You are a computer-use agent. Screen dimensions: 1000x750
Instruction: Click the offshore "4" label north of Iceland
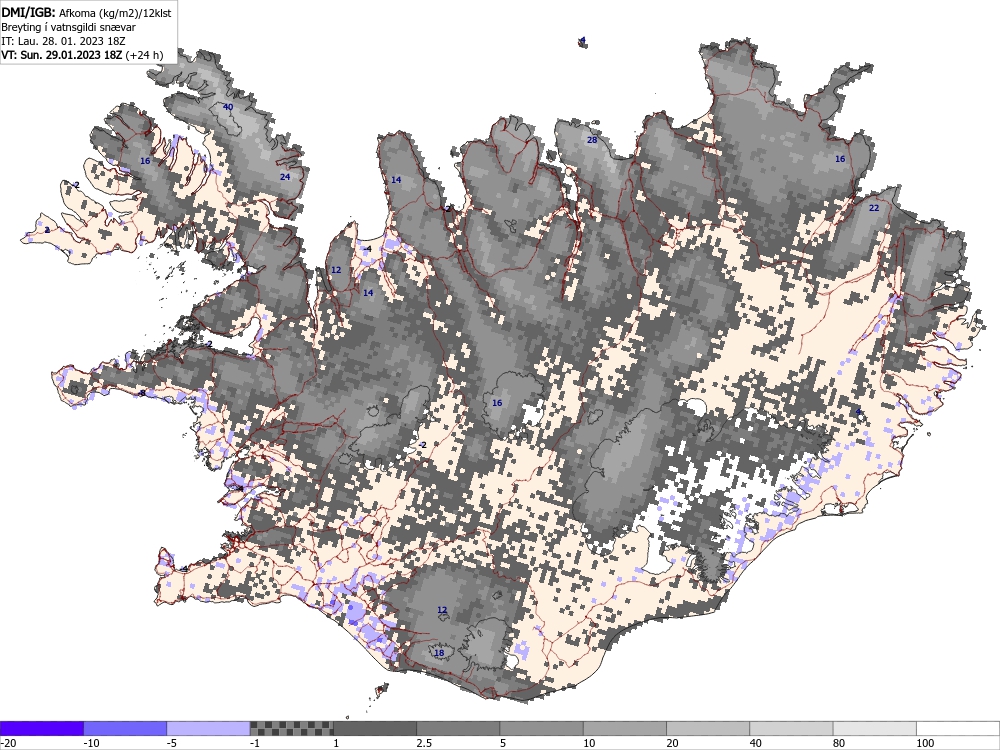[582, 41]
